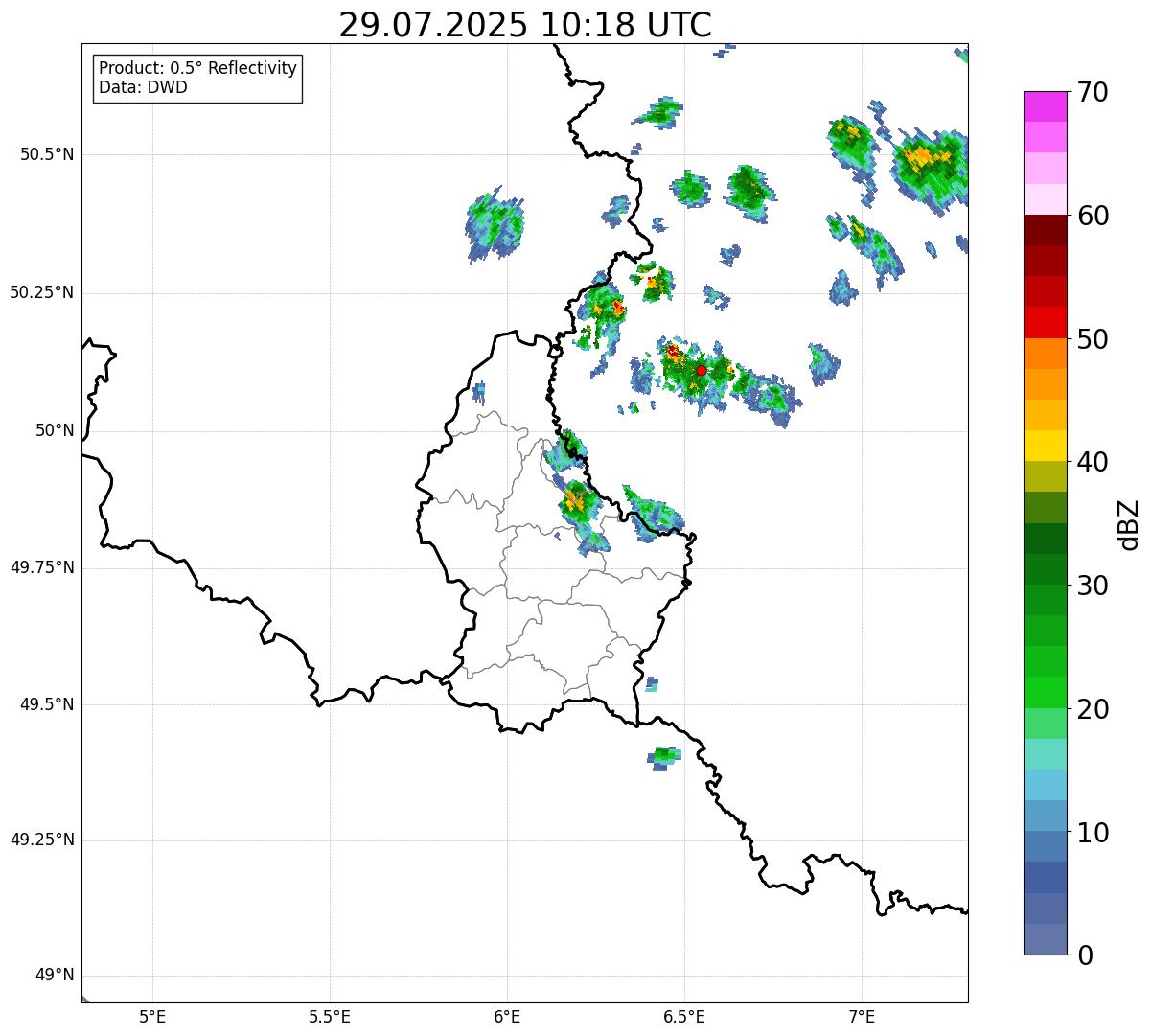
Task: Click the colorbar value '50'
Action: [x=1093, y=339]
